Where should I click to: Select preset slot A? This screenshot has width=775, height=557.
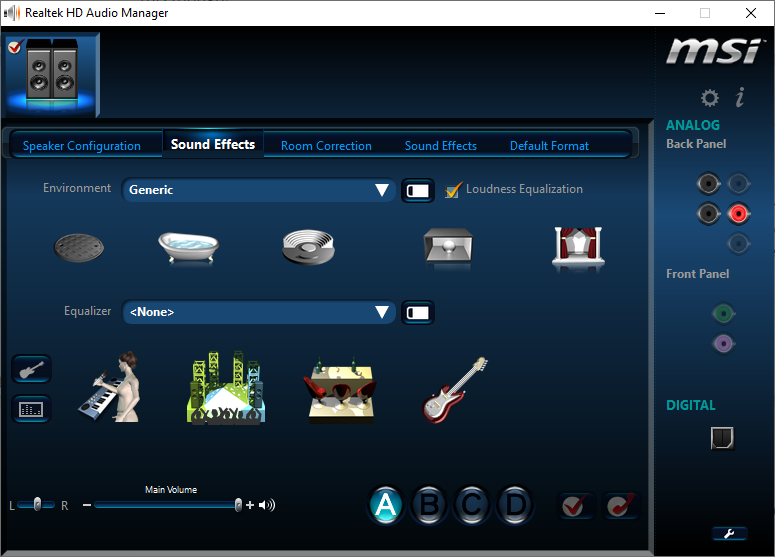tap(386, 505)
